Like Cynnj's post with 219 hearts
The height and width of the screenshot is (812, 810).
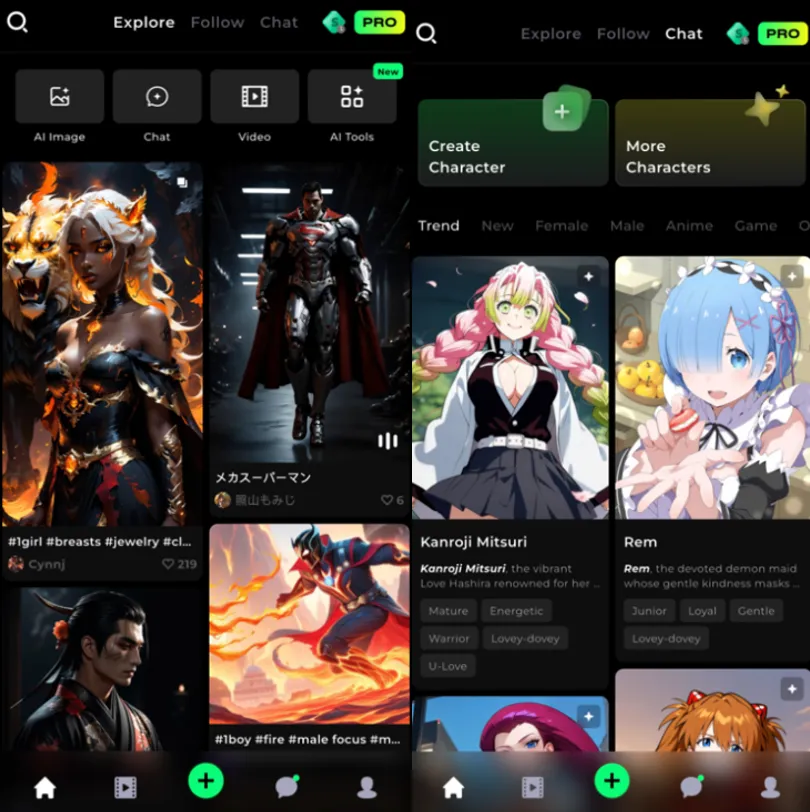pos(168,563)
